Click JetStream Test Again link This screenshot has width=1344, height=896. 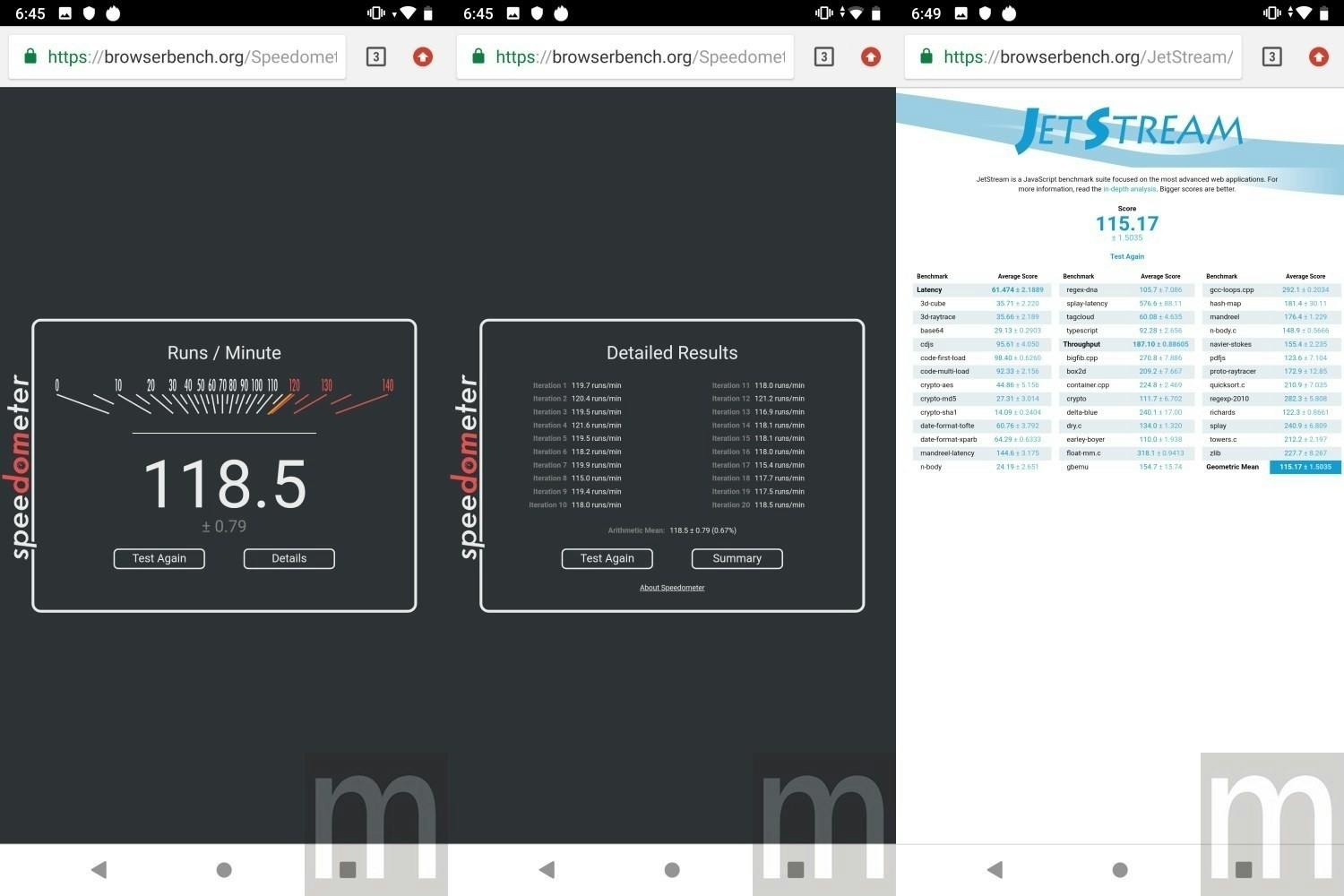[x=1127, y=256]
